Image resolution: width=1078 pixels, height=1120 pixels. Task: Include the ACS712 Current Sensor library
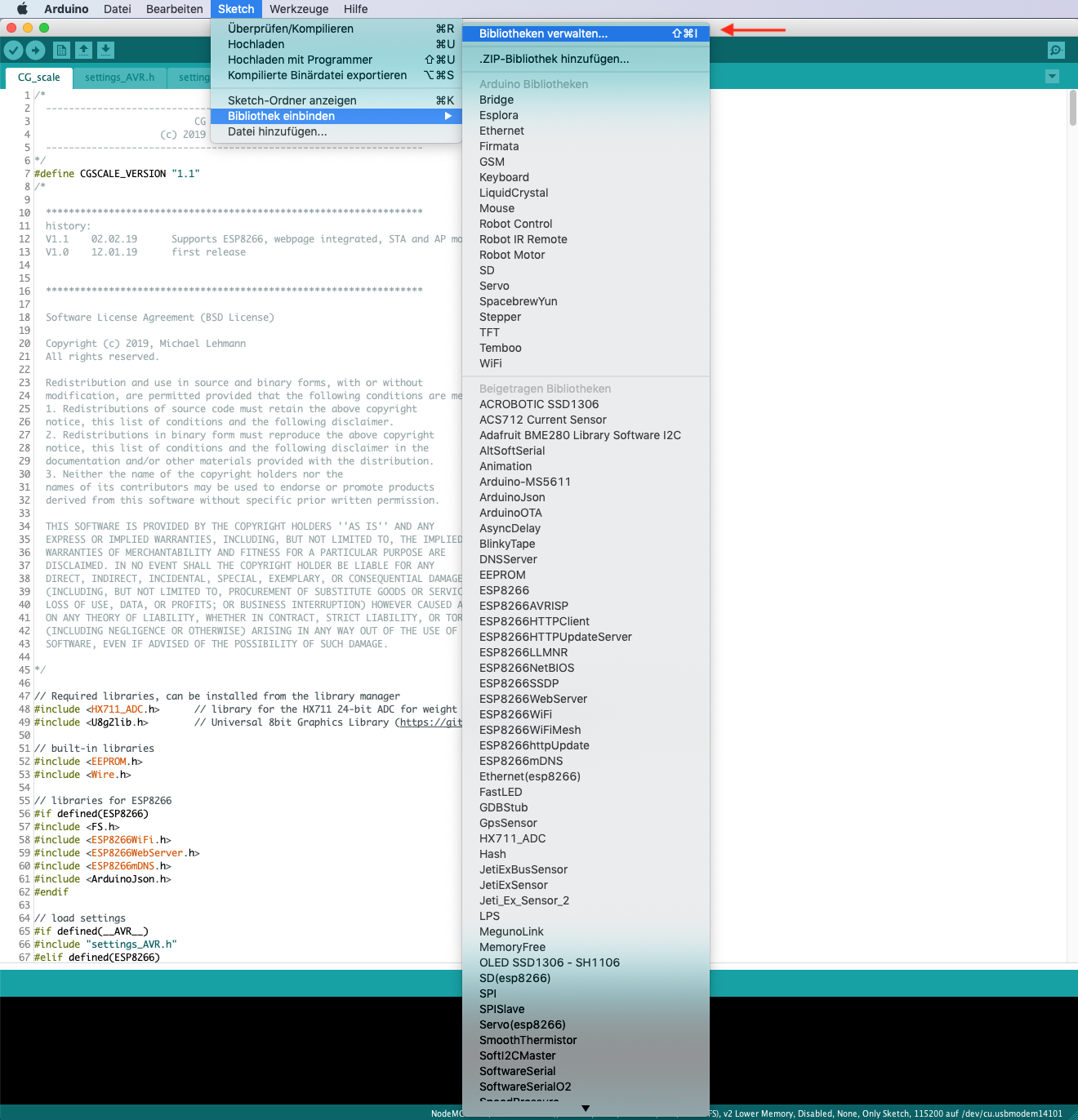pos(586,420)
